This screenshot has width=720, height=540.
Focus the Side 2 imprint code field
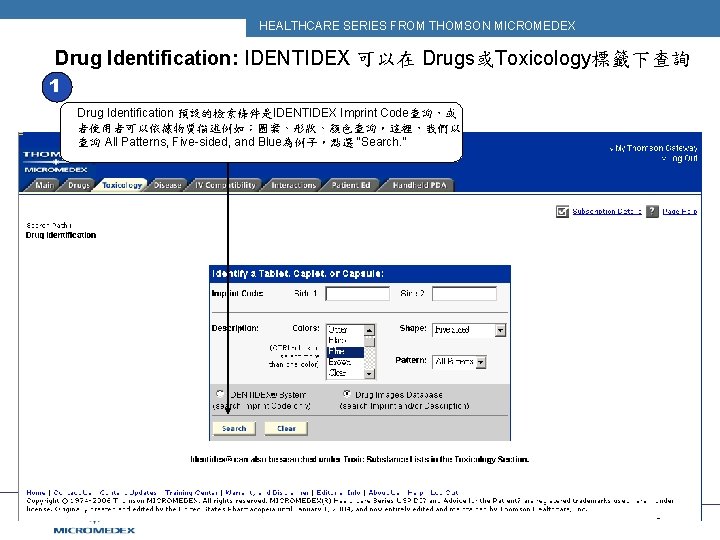tap(464, 293)
